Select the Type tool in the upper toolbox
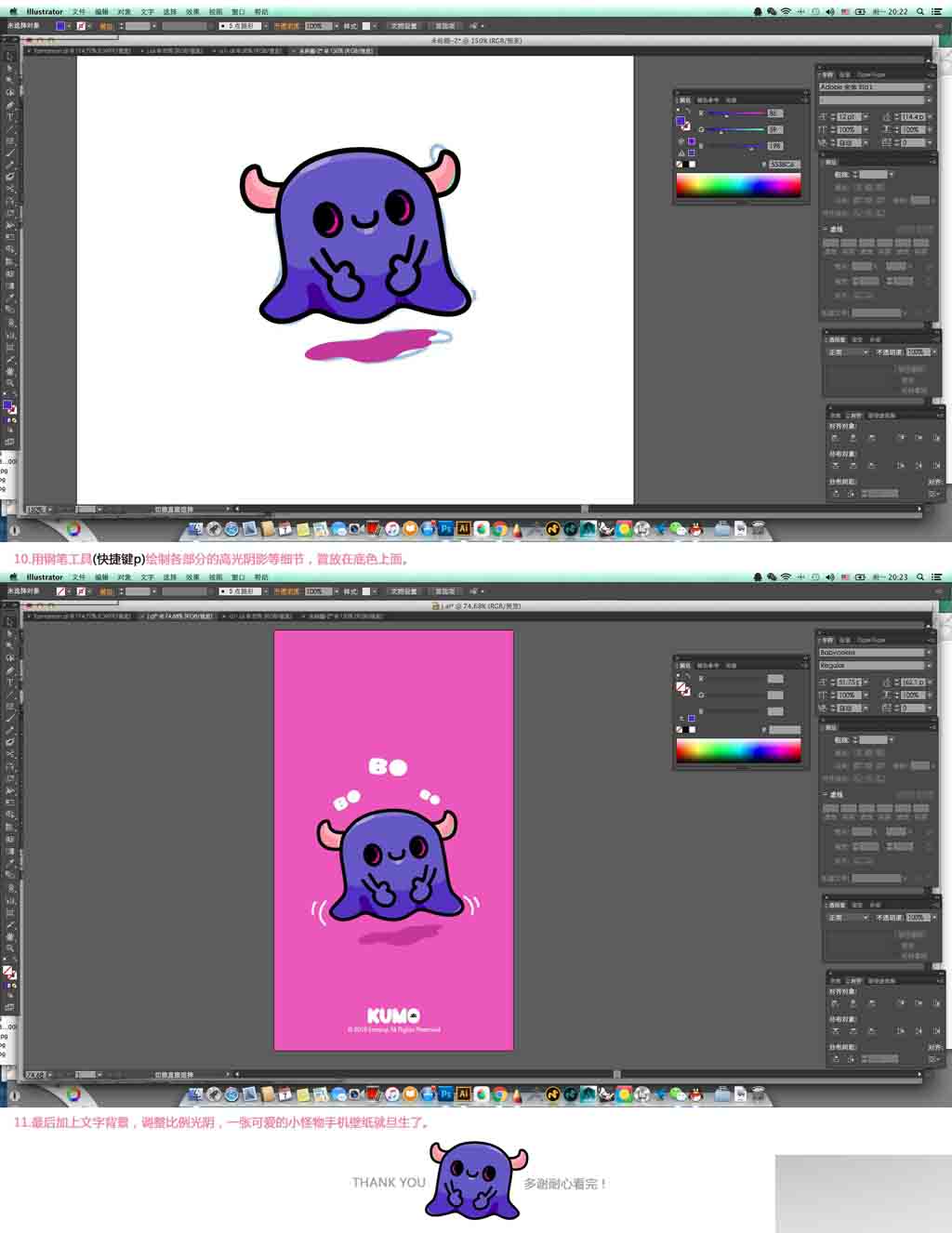Screen dimensions: 952x1233 click(10, 117)
